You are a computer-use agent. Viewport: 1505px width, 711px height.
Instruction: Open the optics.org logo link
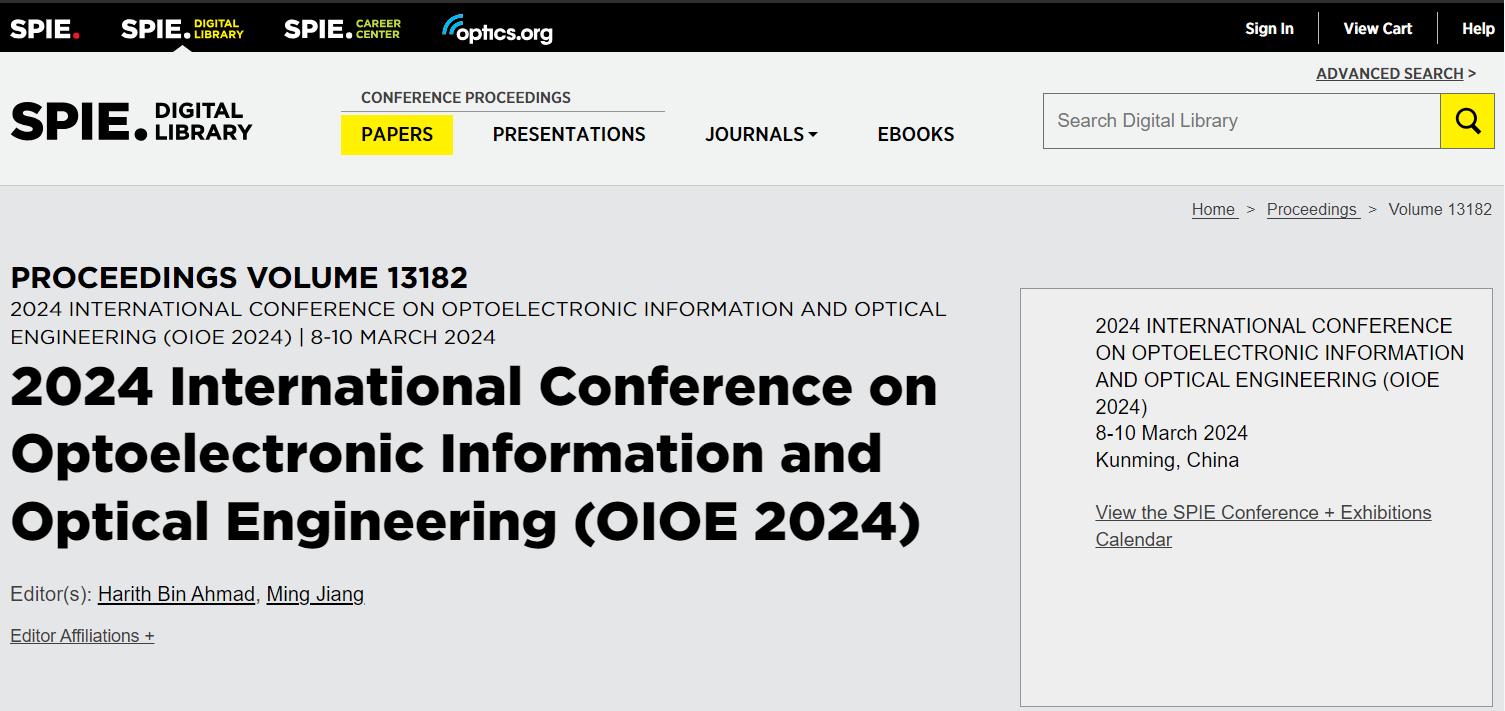point(497,30)
